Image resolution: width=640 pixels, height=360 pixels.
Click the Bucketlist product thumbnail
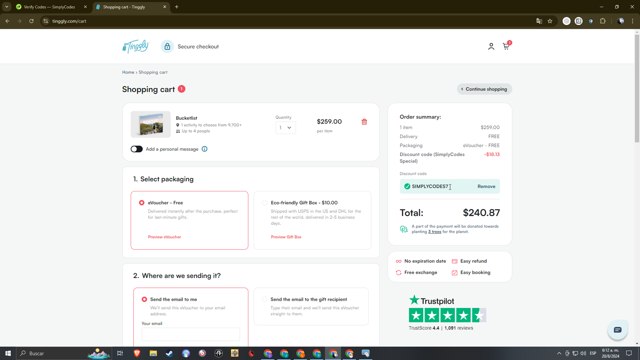click(151, 124)
